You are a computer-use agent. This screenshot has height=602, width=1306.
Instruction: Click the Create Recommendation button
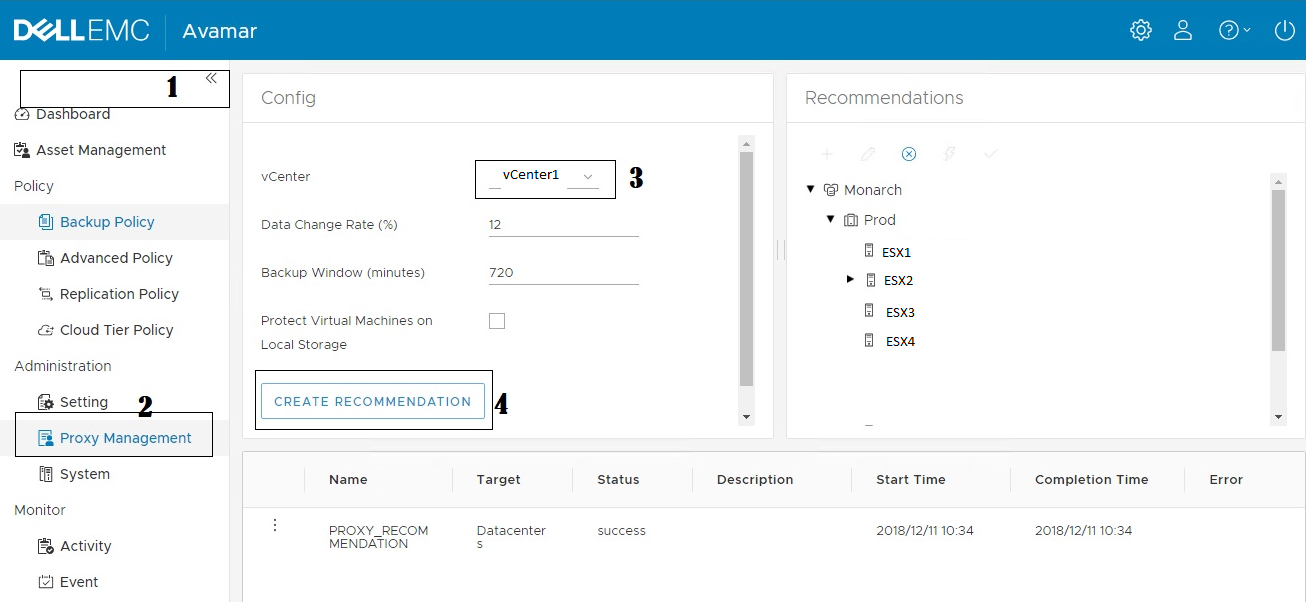click(x=373, y=401)
